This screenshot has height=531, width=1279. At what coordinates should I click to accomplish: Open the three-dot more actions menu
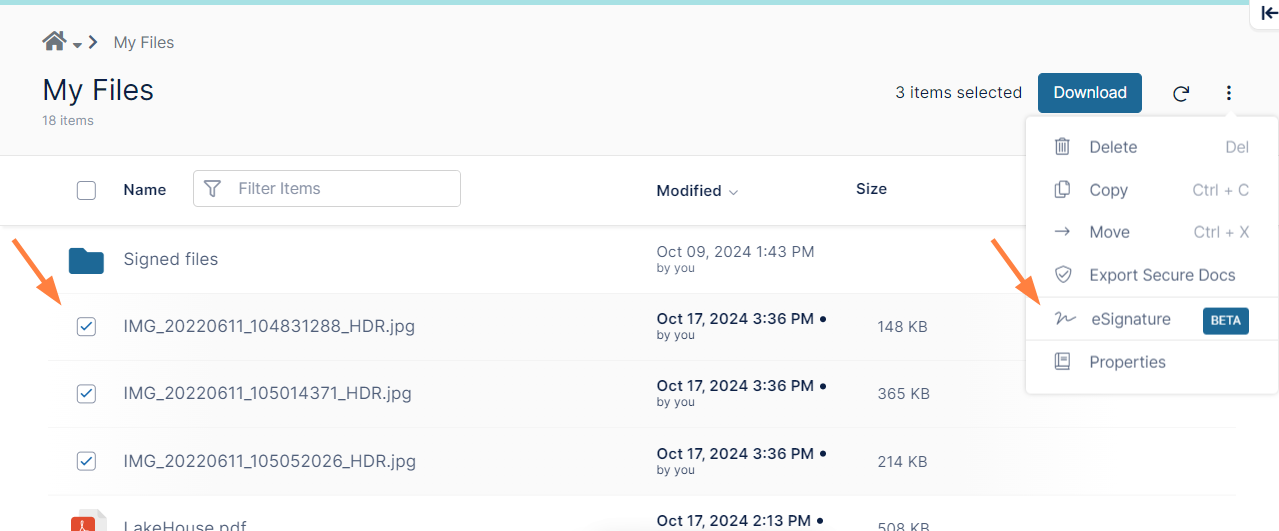1229,93
